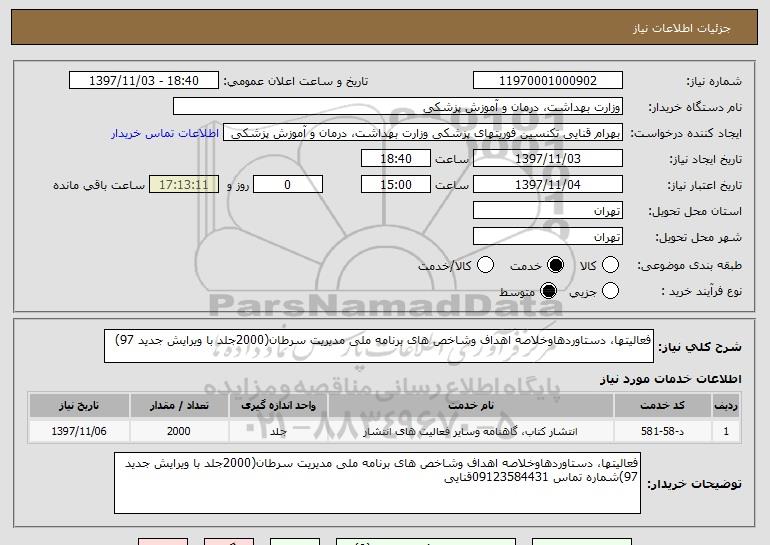Click the service name cell about book publishing
This screenshot has height=545, width=770.
point(470,431)
